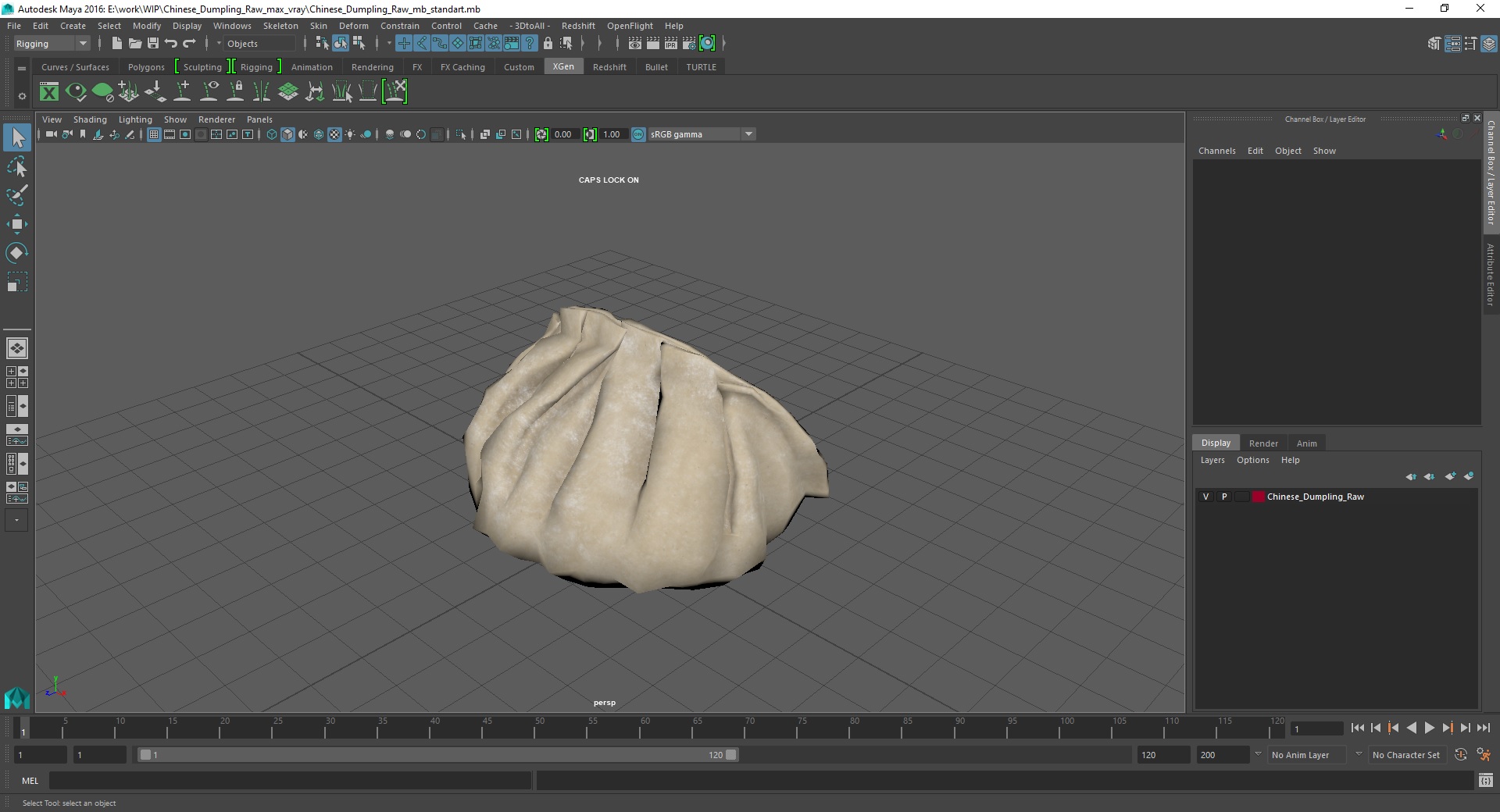Activate the Scale tool in the toolbox

(x=17, y=281)
